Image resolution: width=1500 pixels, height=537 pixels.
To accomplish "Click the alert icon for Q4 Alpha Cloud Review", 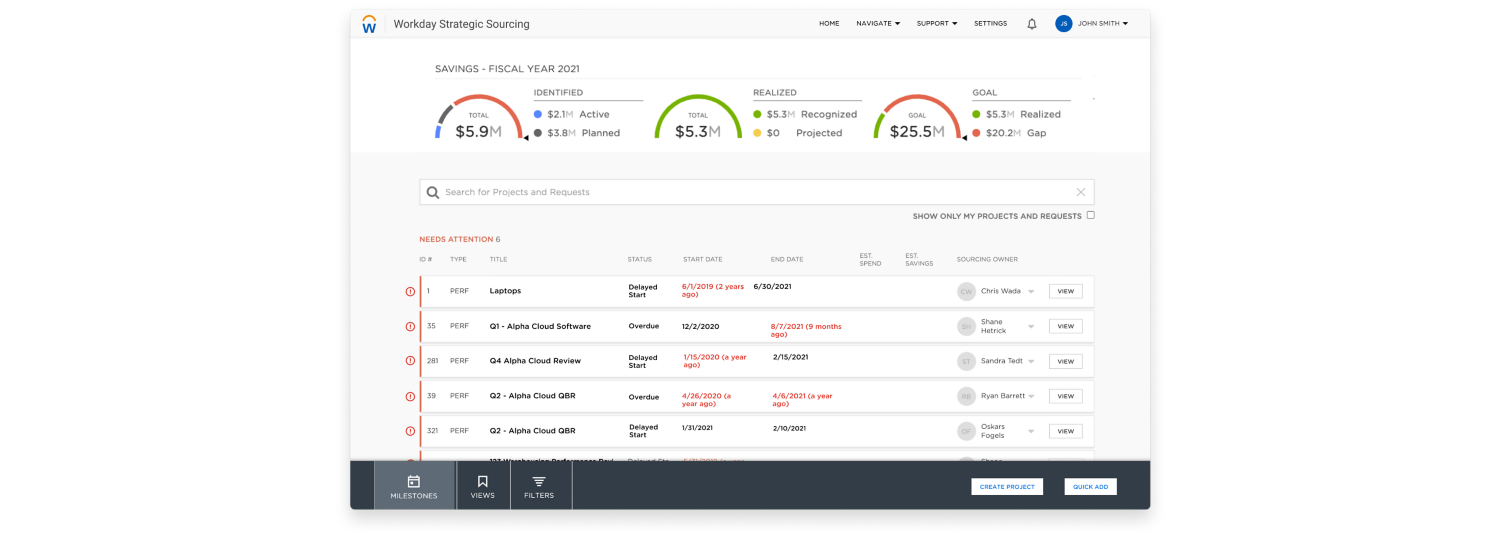I will click(x=410, y=361).
